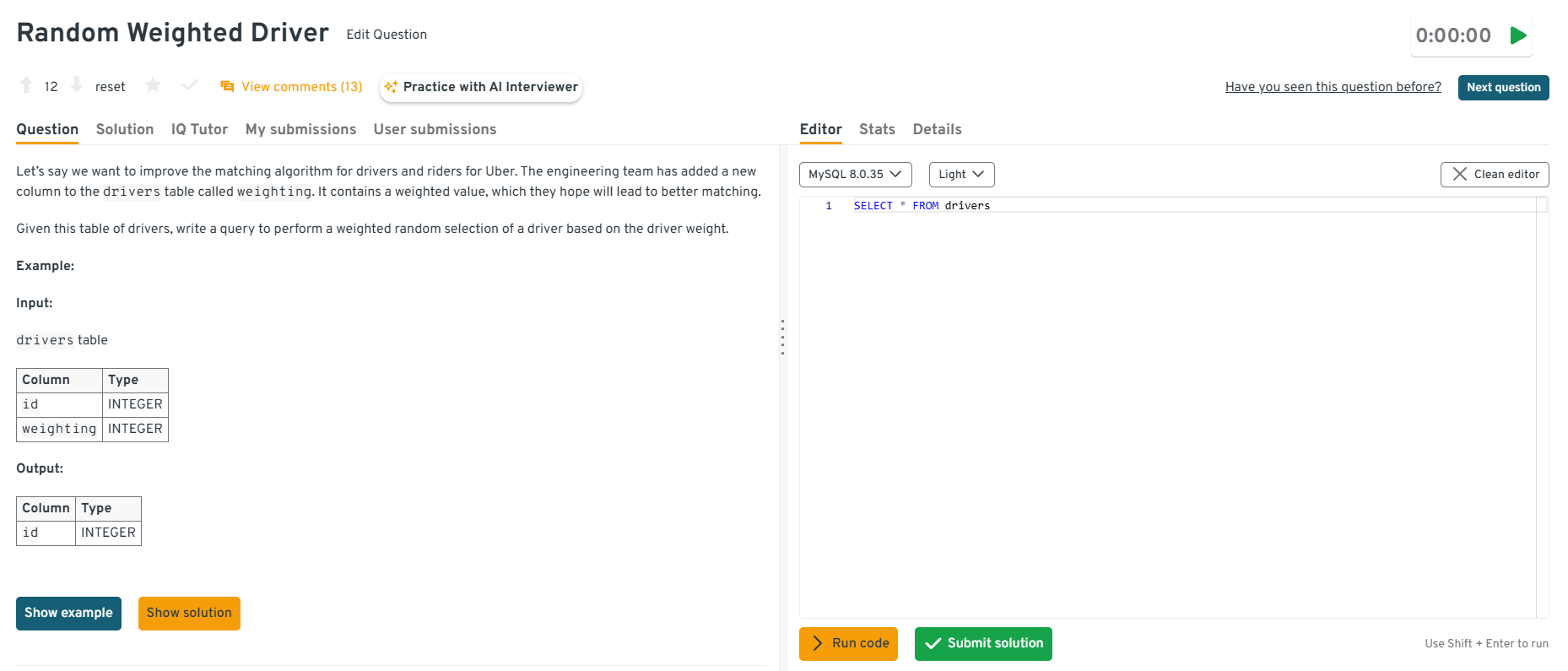
Task: Click the reset votes link
Action: click(110, 87)
